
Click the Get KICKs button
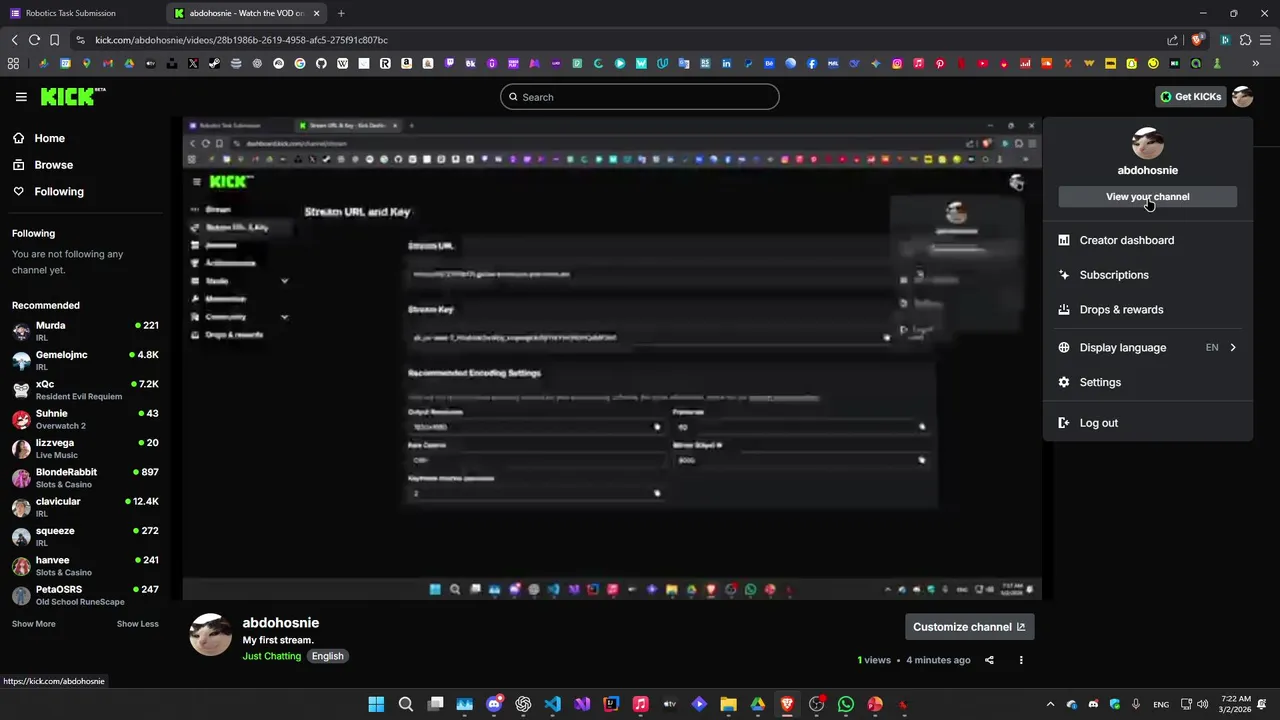point(1190,97)
